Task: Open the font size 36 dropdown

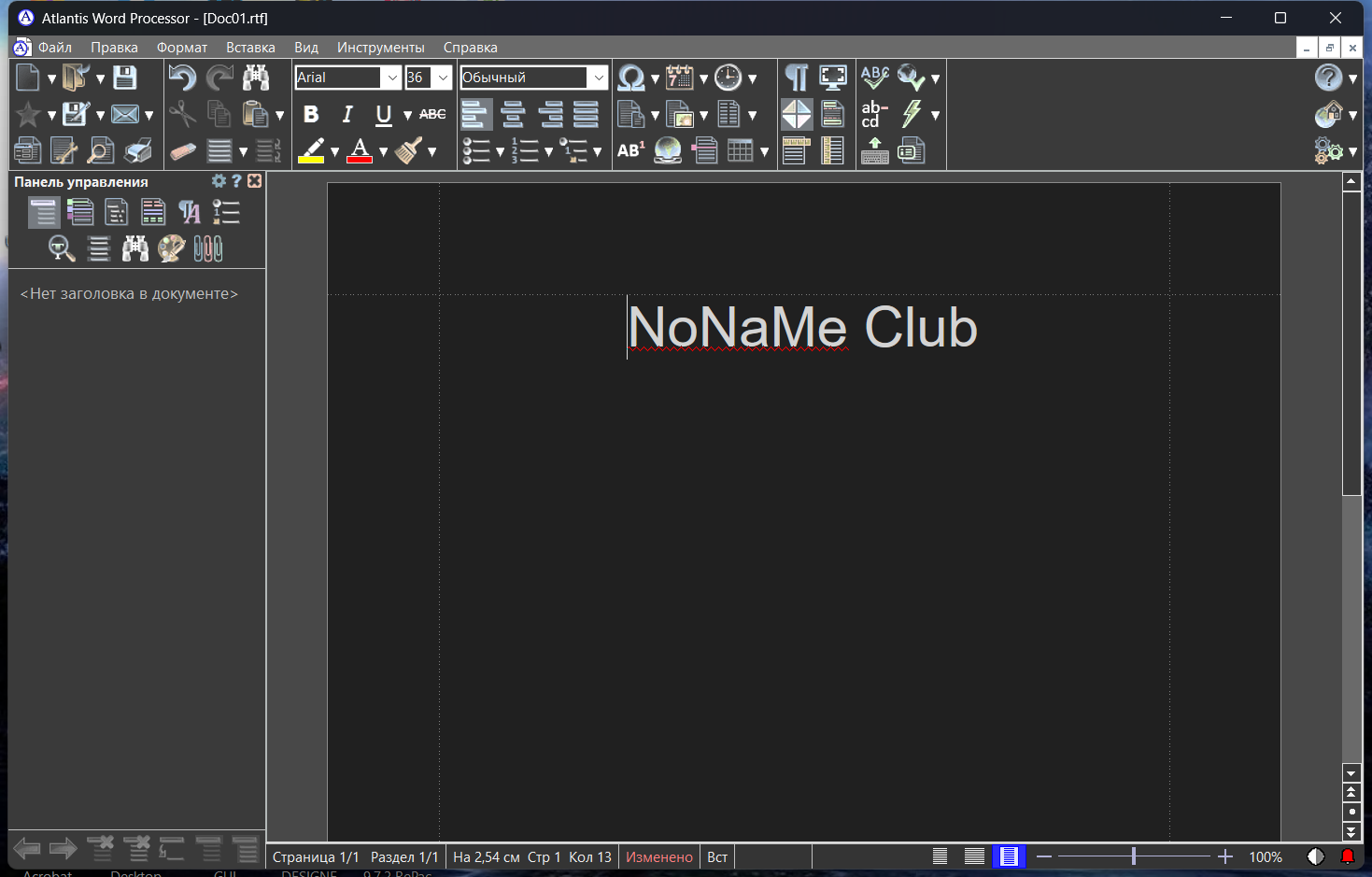Action: pyautogui.click(x=443, y=78)
